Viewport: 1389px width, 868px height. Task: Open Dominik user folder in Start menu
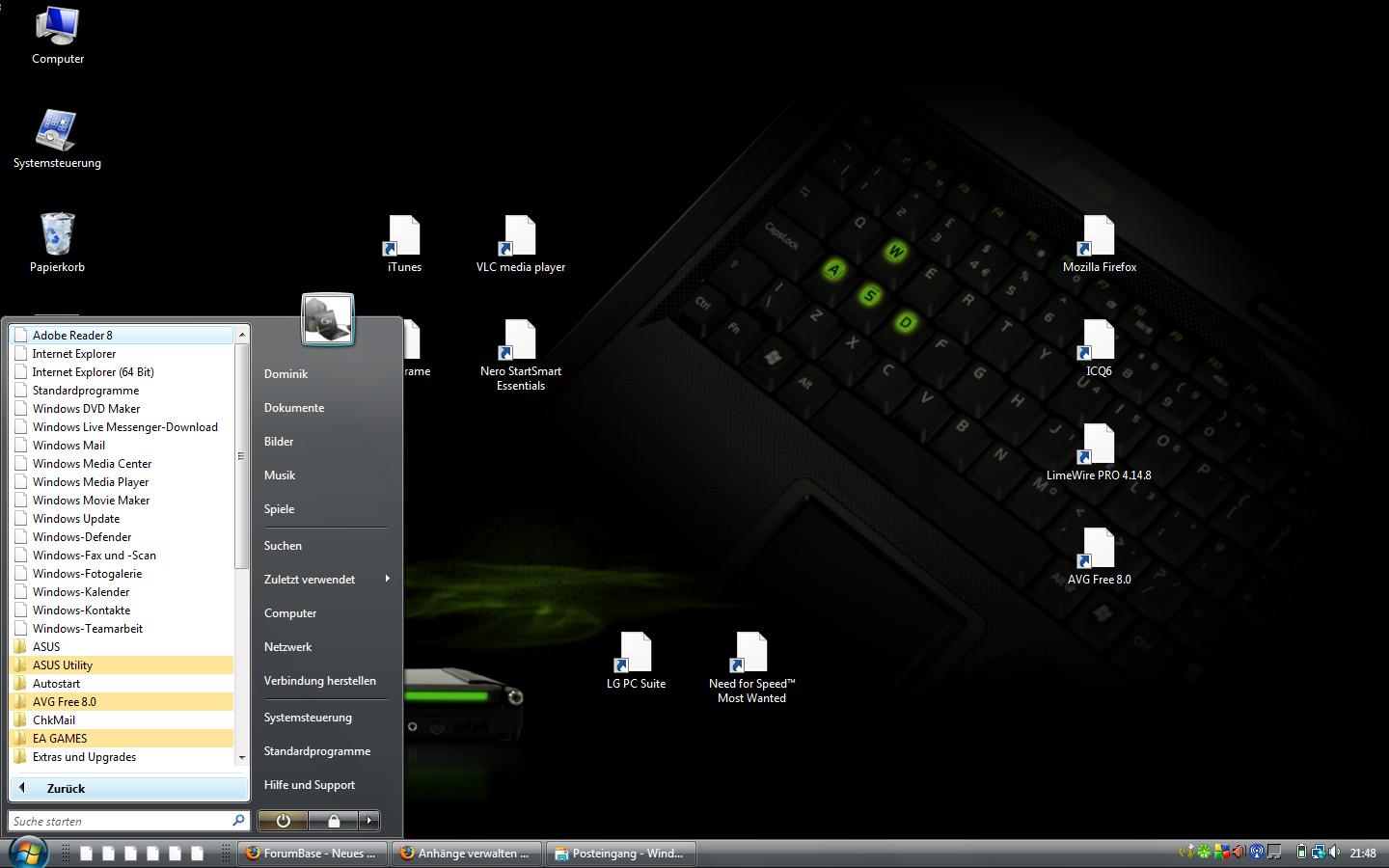pyautogui.click(x=286, y=374)
